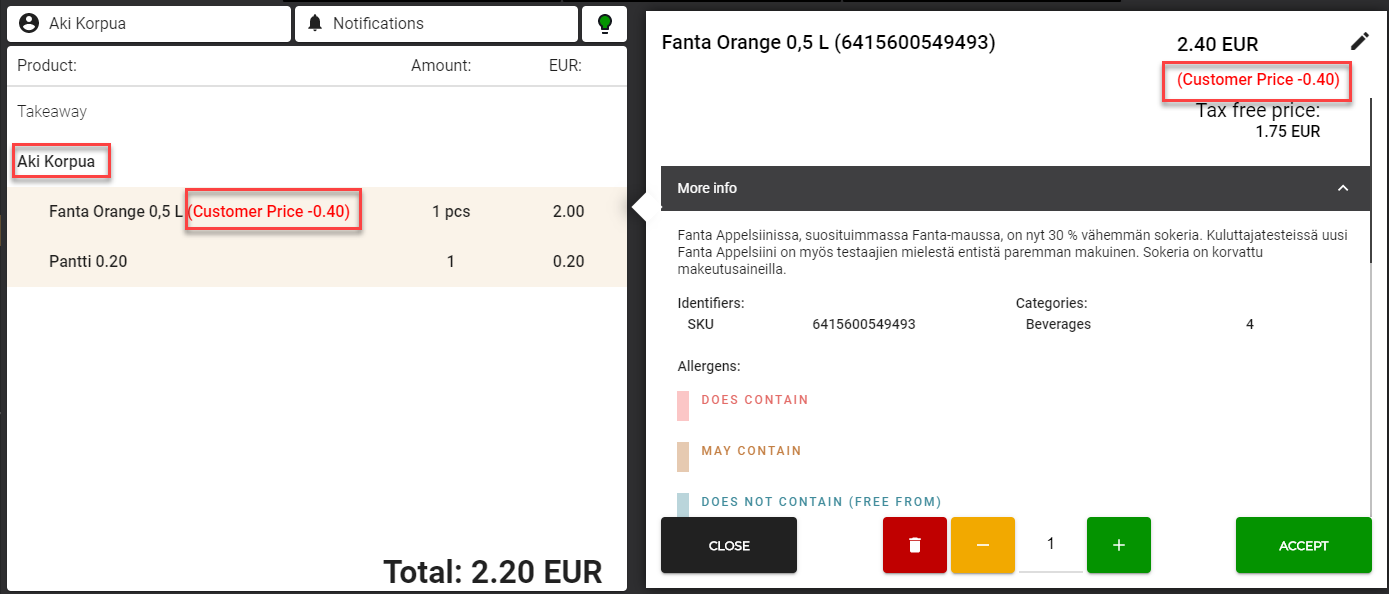Click the customer name Aki Korpua in cart
Viewport: 1389px width, 594px height.
tap(57, 161)
